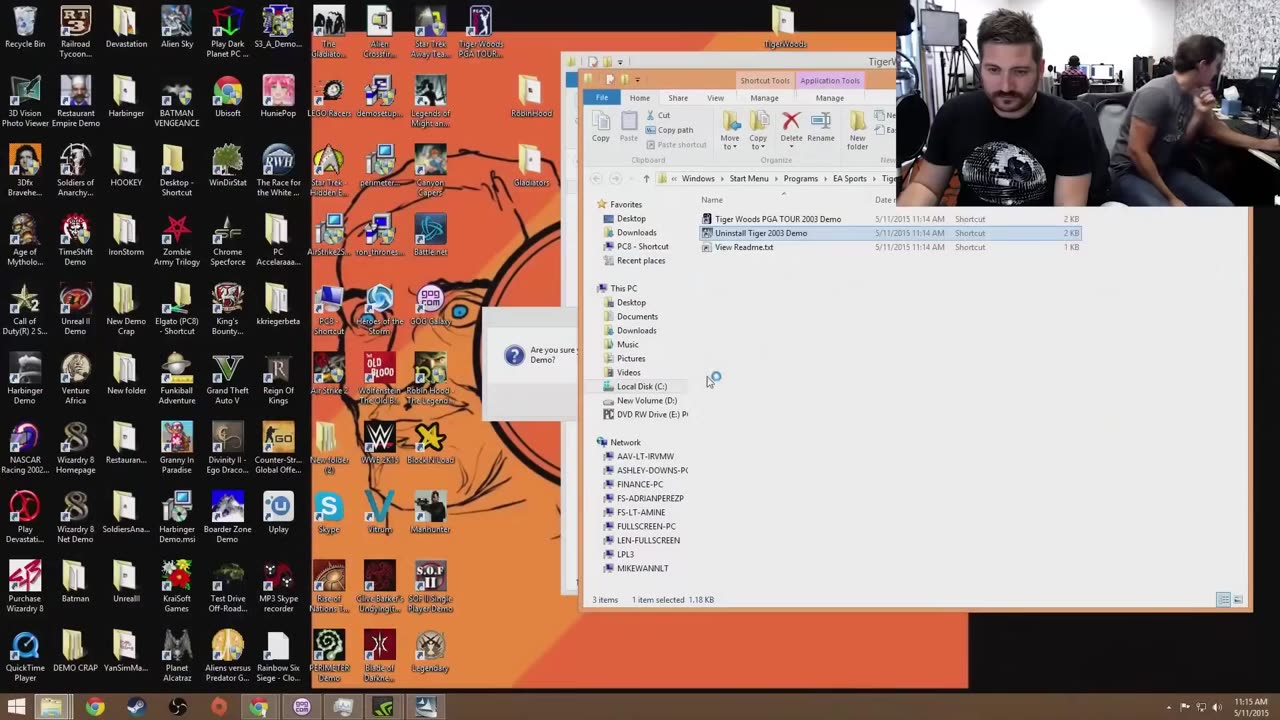
Task: Switch to the View ribbon tab
Action: point(715,98)
